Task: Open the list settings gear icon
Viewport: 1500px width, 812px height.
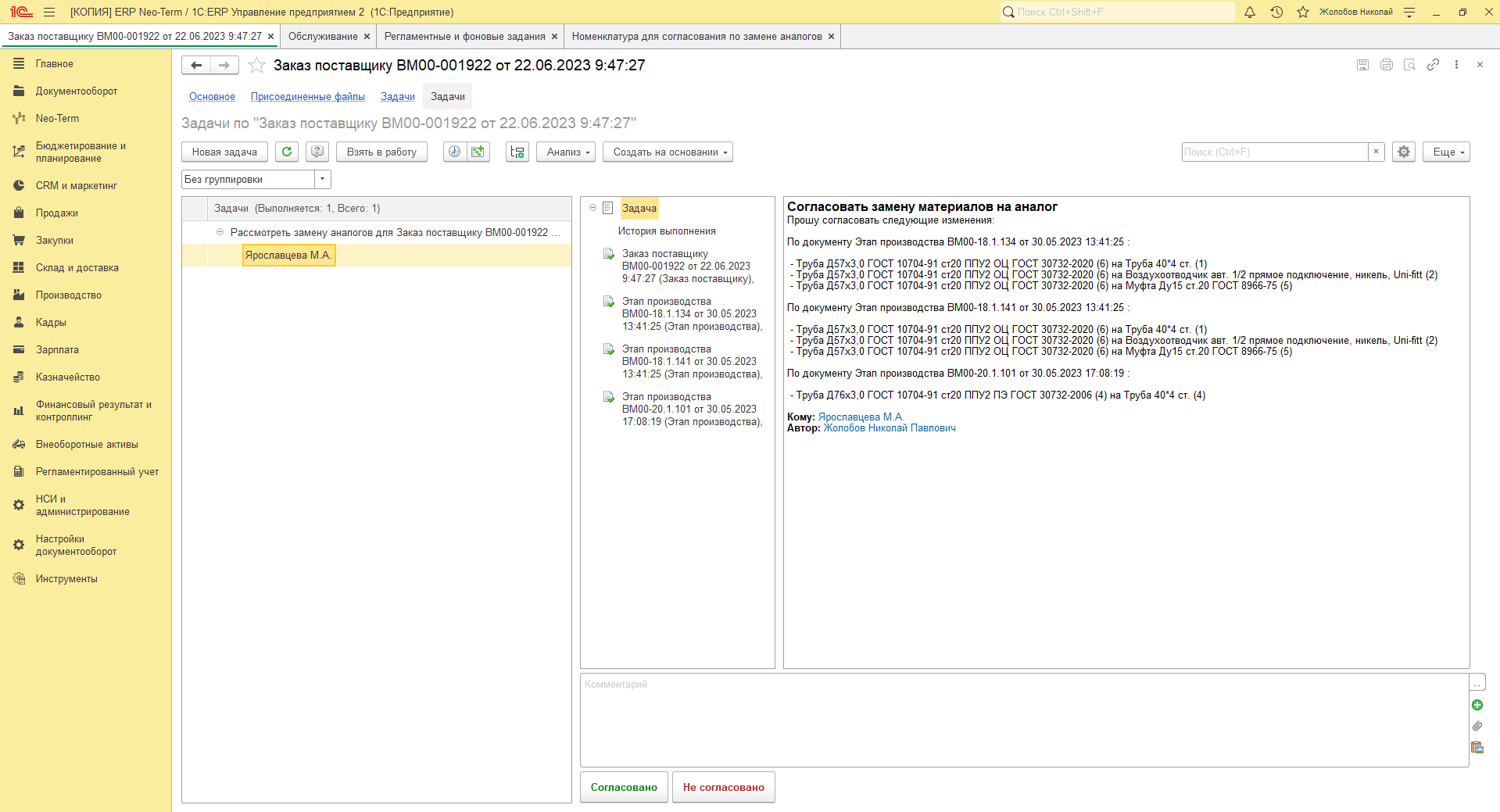Action: pyautogui.click(x=1404, y=152)
